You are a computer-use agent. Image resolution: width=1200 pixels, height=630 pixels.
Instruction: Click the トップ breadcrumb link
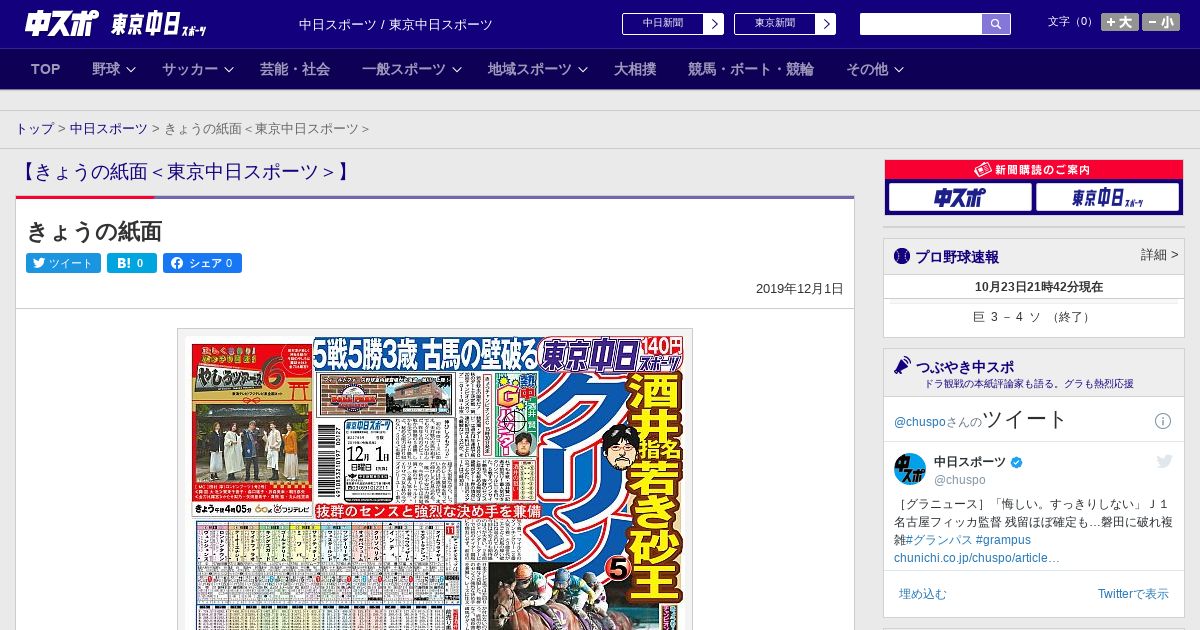point(35,129)
